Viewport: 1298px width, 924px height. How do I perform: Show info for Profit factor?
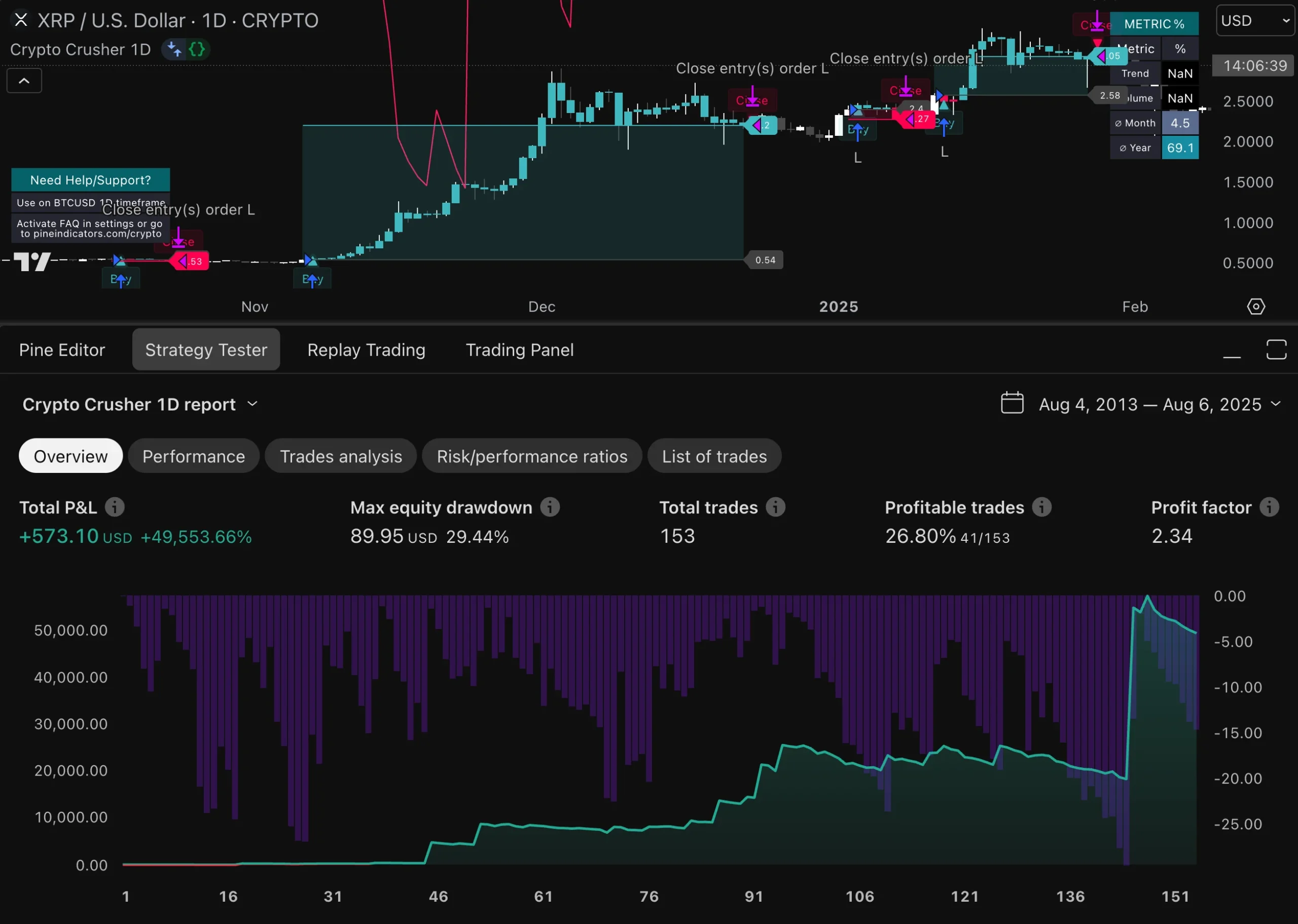coord(1270,507)
